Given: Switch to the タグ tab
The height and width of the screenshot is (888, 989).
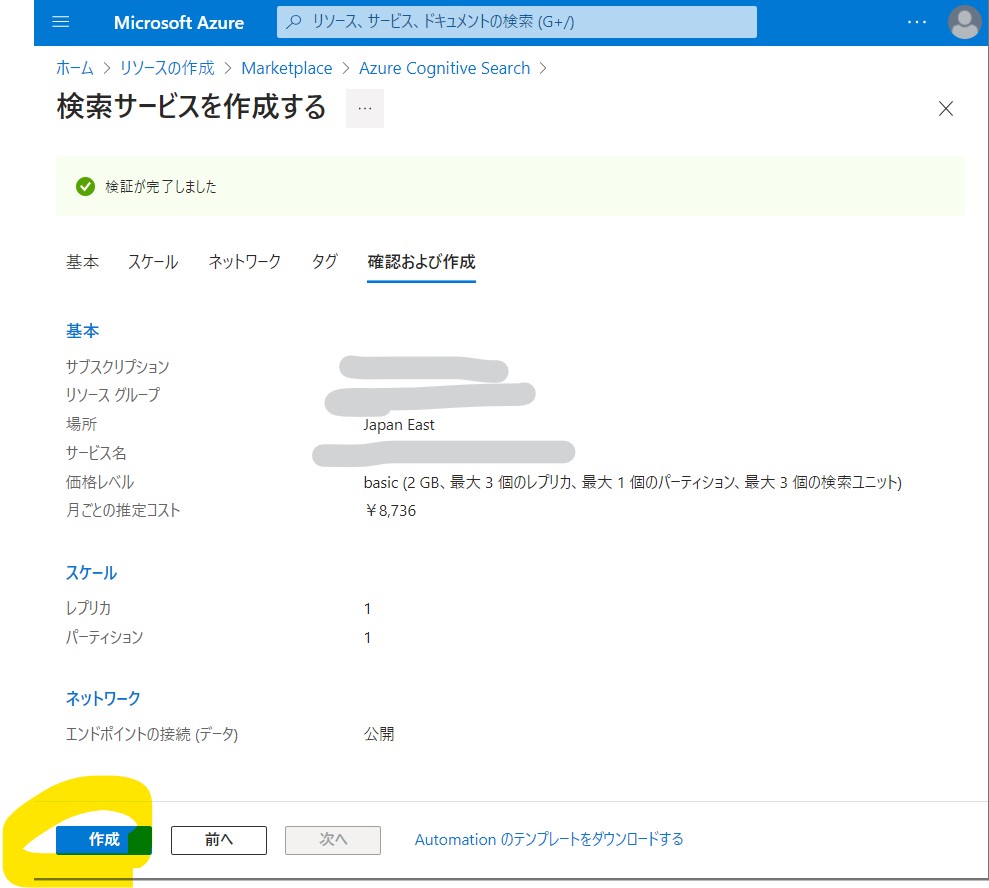Looking at the screenshot, I should coord(325,262).
